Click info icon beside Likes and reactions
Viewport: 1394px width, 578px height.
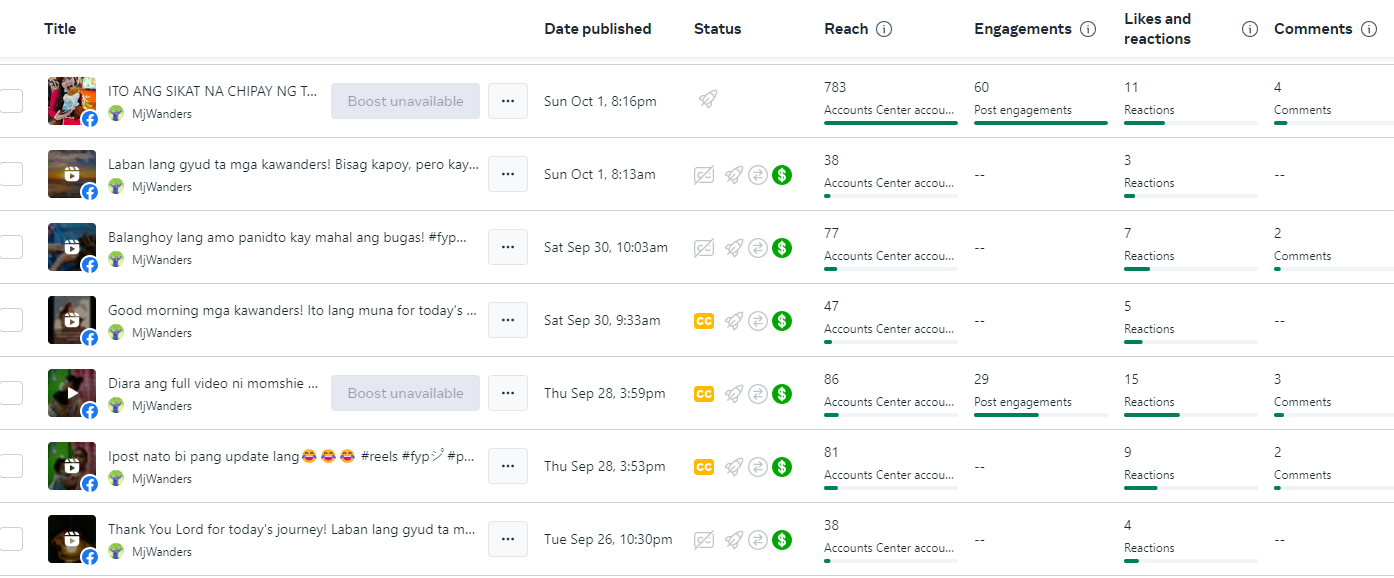(x=1249, y=29)
